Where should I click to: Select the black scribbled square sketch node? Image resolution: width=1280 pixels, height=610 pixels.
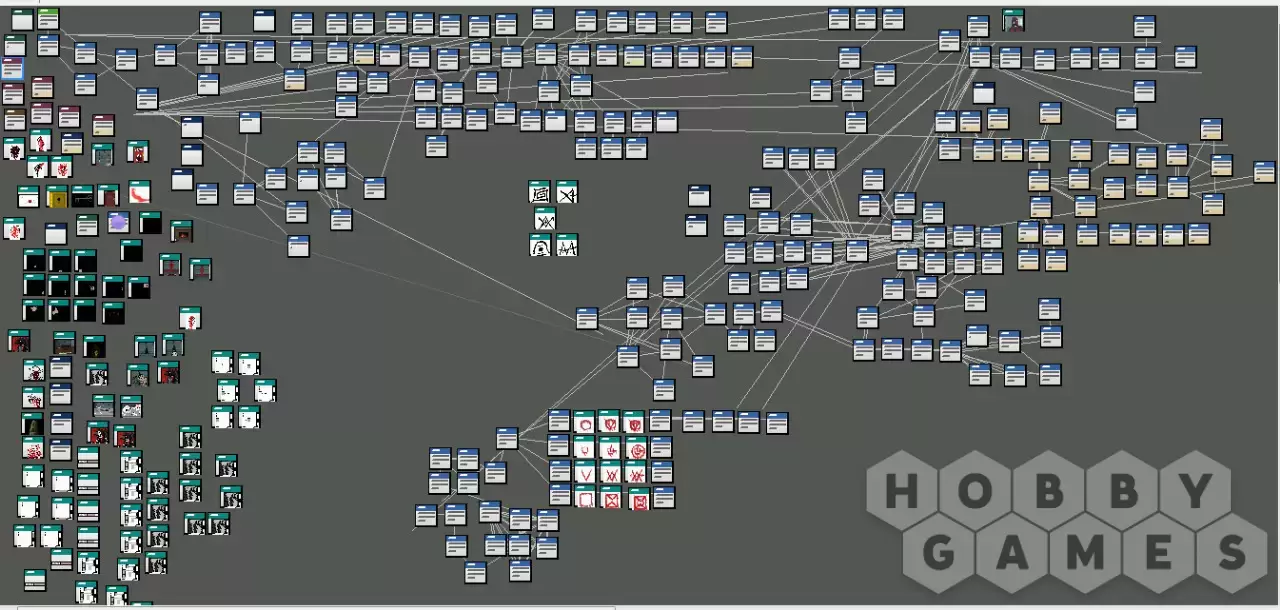tap(540, 192)
